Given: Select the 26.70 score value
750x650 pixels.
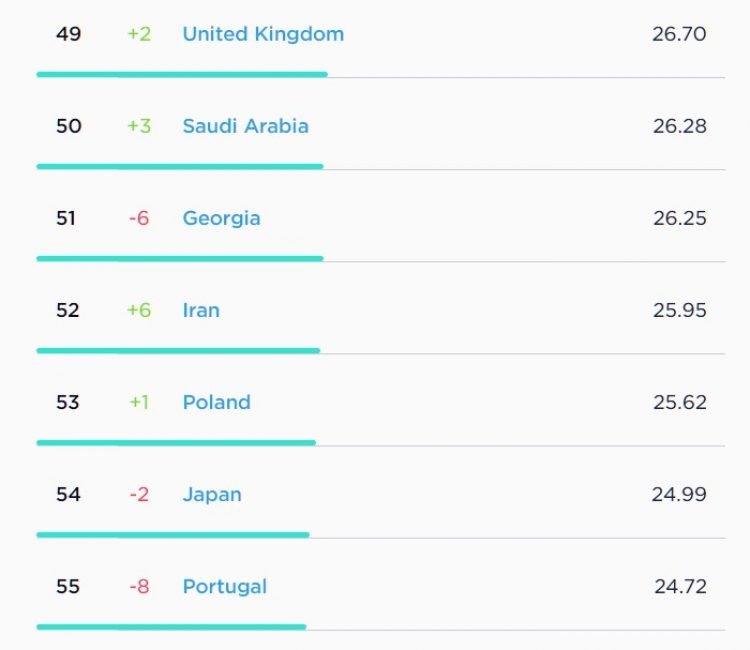Looking at the screenshot, I should 679,34.
